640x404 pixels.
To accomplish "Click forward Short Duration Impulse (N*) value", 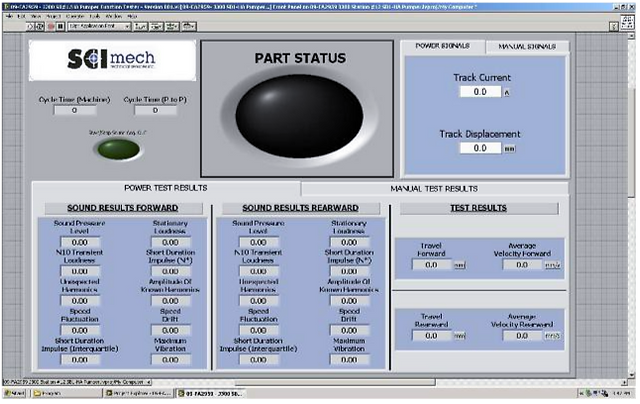I will tap(170, 271).
